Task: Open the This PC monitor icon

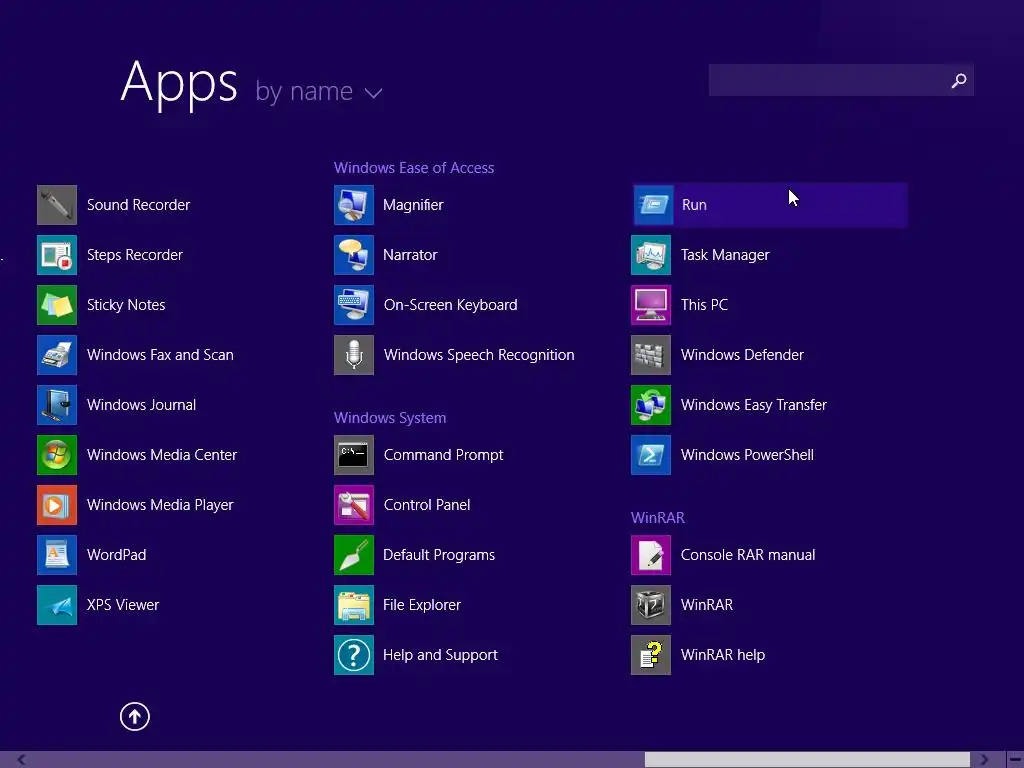Action: (651, 305)
